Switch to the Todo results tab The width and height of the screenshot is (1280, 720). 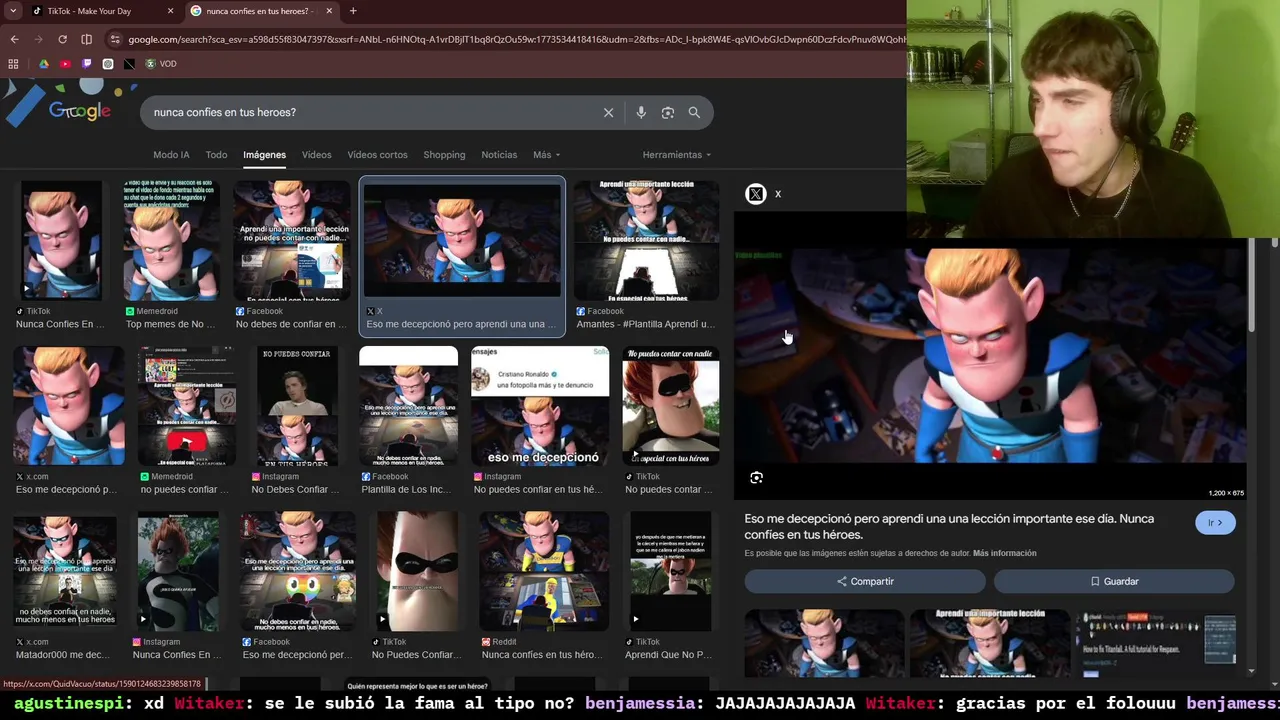pyautogui.click(x=216, y=155)
